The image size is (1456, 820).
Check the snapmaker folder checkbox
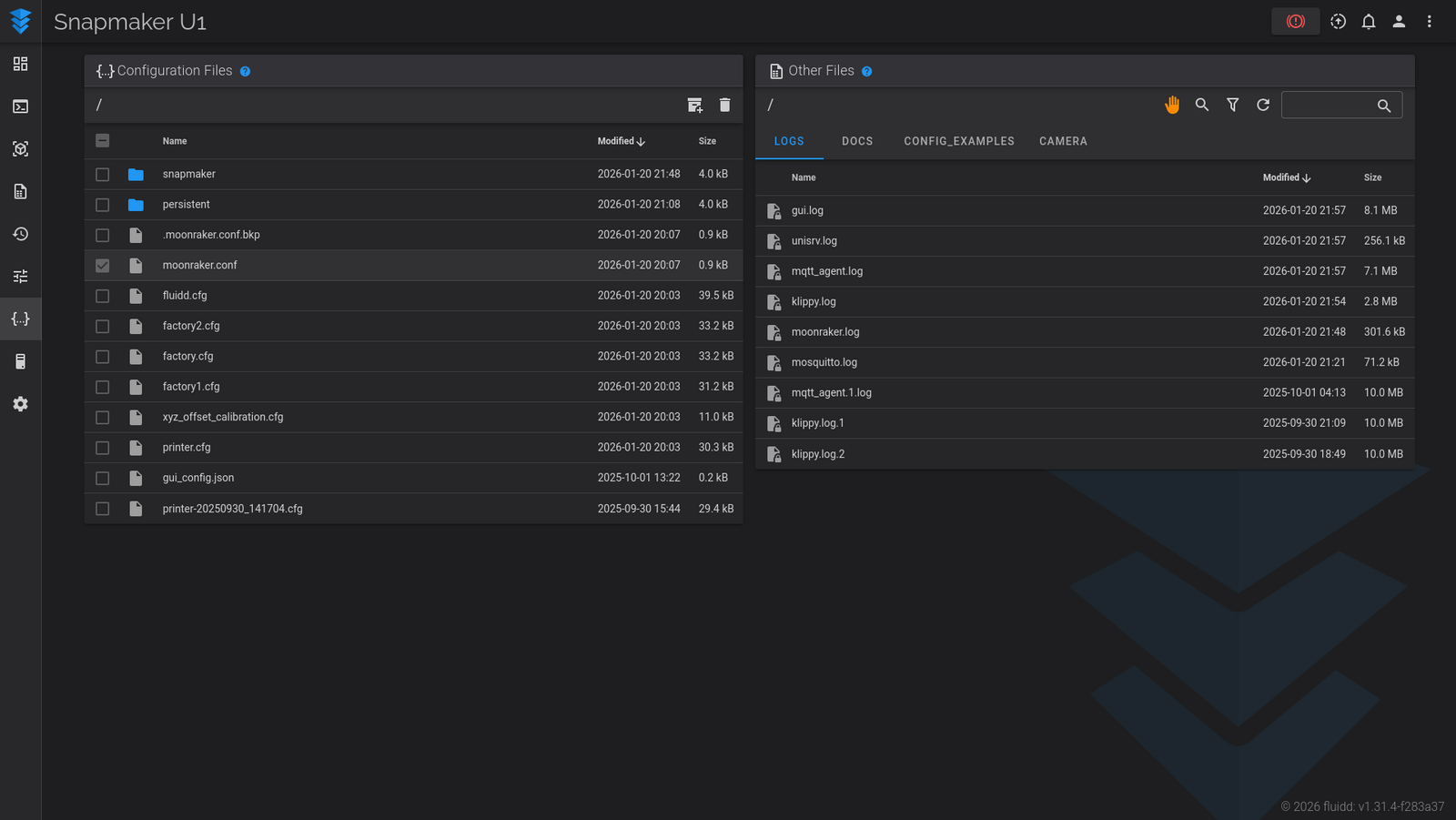[x=103, y=174]
